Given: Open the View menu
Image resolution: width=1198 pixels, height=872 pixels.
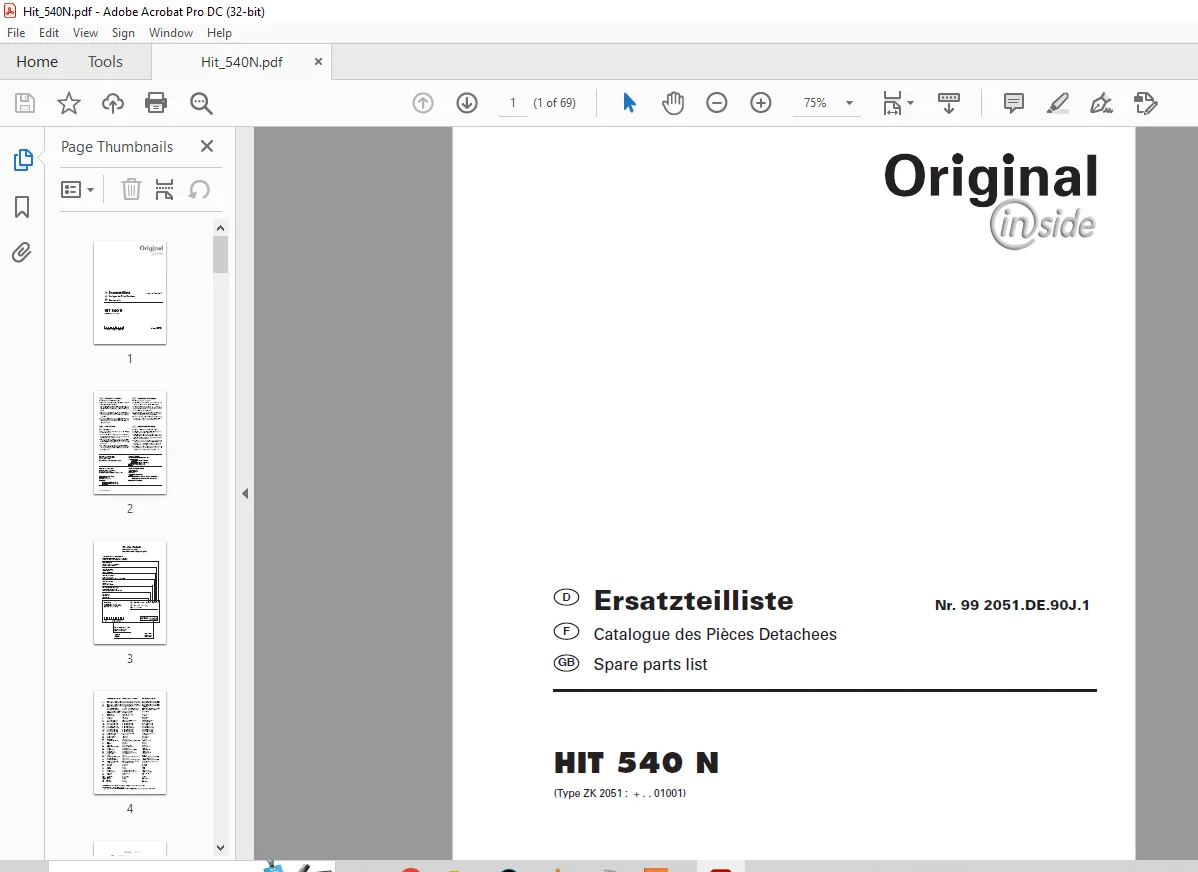Looking at the screenshot, I should coord(86,33).
